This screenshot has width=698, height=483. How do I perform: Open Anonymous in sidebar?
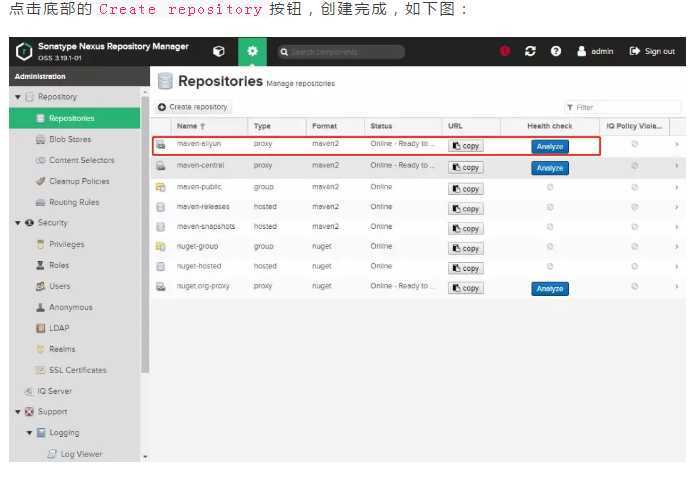coord(71,307)
